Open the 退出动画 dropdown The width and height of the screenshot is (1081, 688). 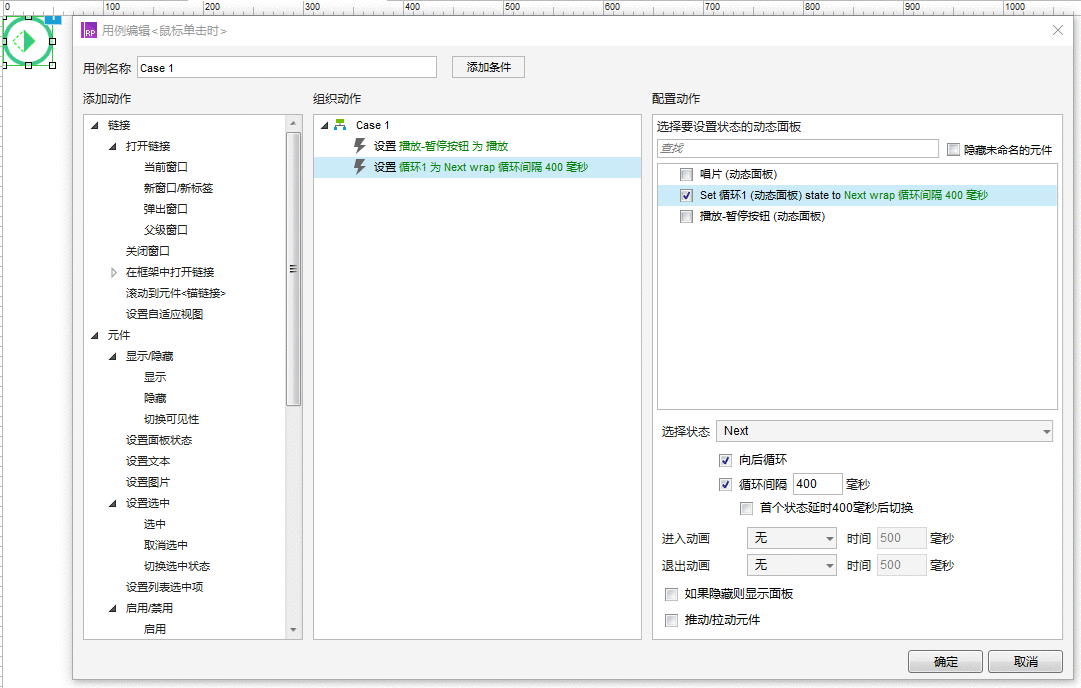[x=791, y=565]
